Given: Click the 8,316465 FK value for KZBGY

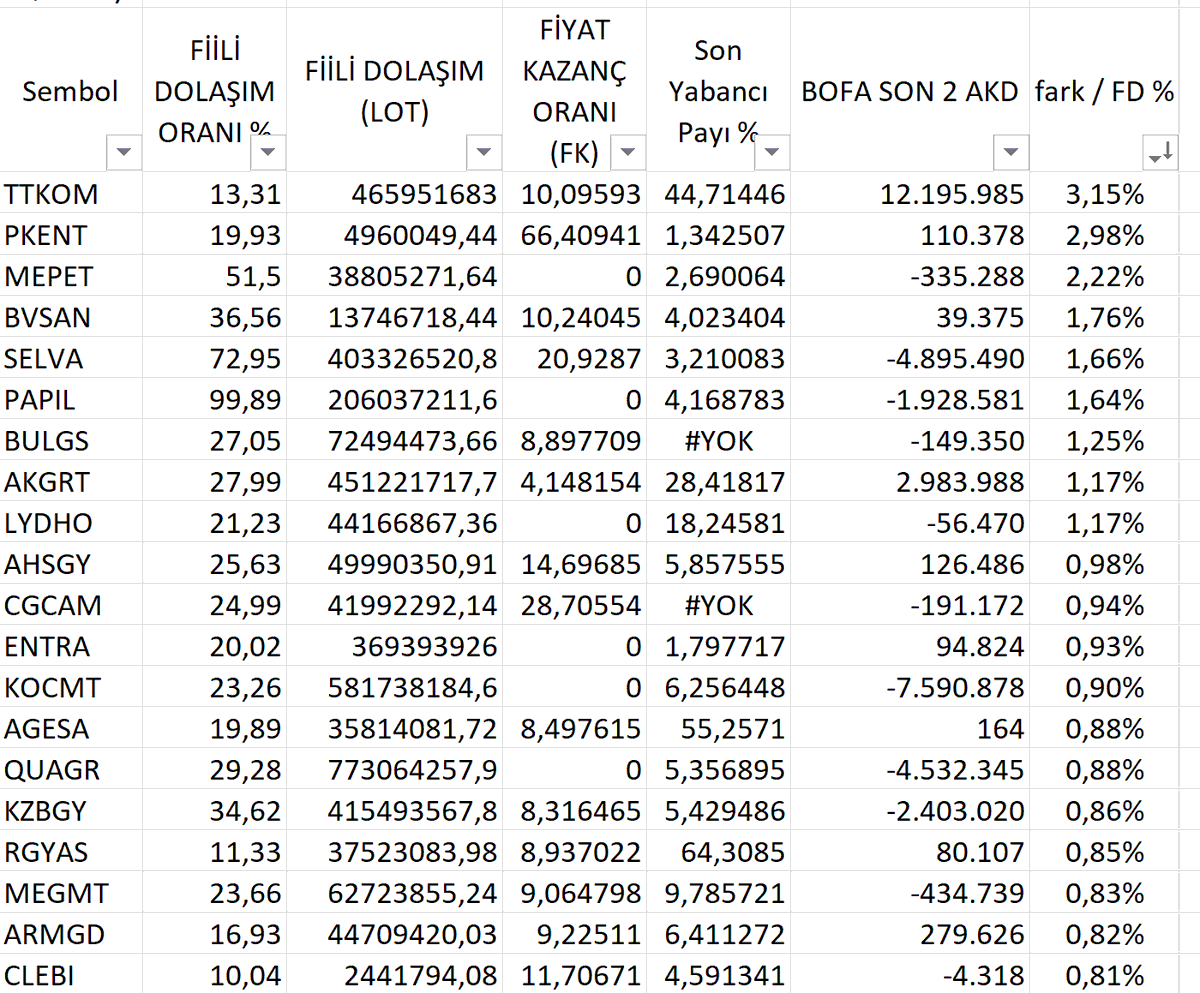Looking at the screenshot, I should (581, 811).
